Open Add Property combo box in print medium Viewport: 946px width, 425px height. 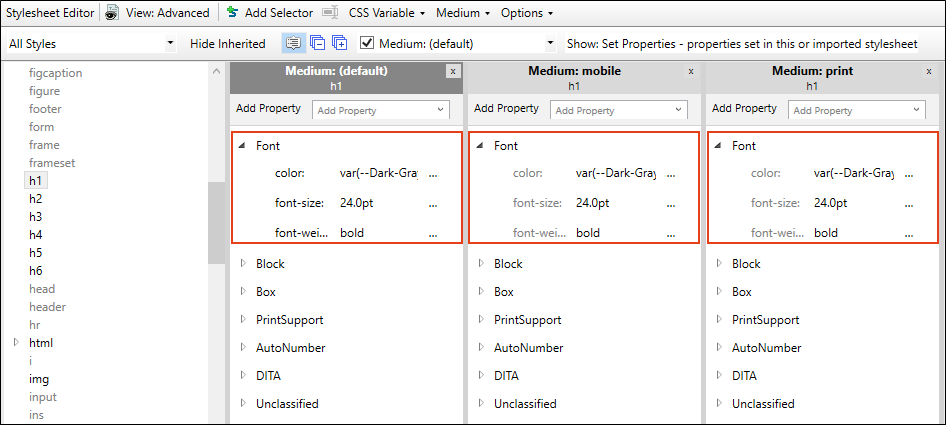pyautogui.click(x=857, y=110)
